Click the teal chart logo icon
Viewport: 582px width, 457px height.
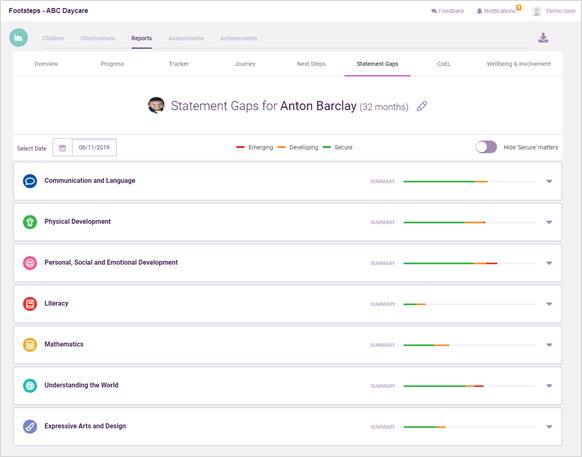click(19, 37)
